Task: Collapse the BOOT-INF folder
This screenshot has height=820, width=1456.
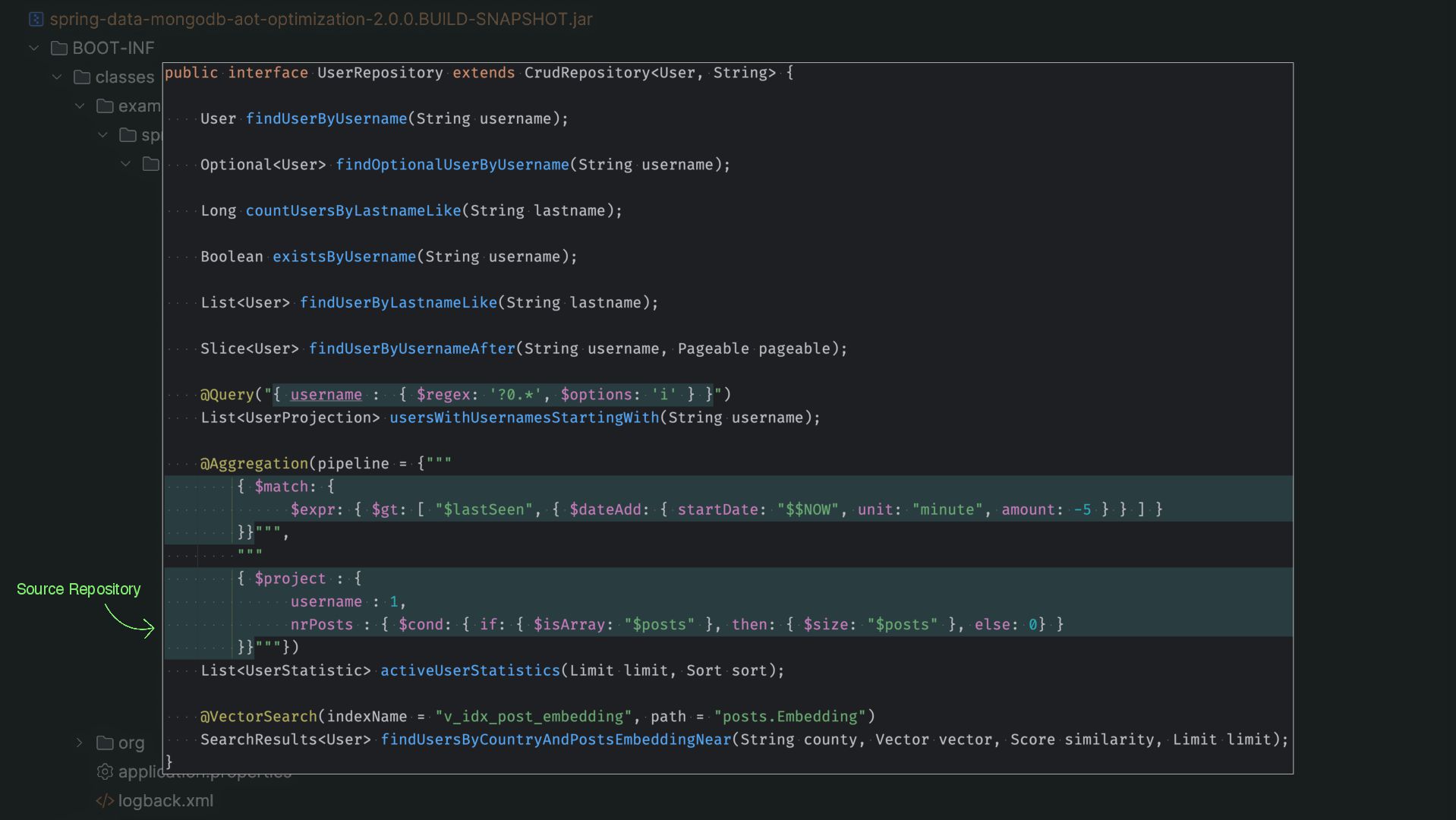Action: (34, 48)
